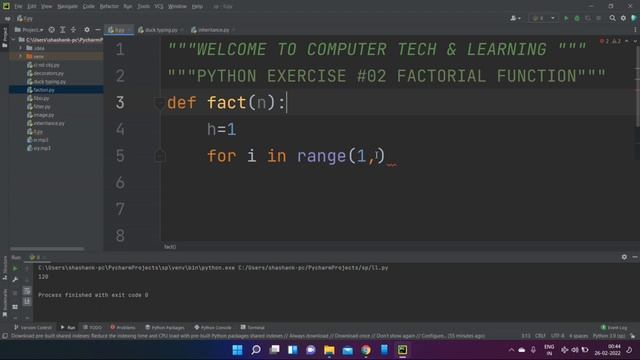Click the tool windows quick access icon
Viewport: 640px width, 360px height.
[5, 336]
